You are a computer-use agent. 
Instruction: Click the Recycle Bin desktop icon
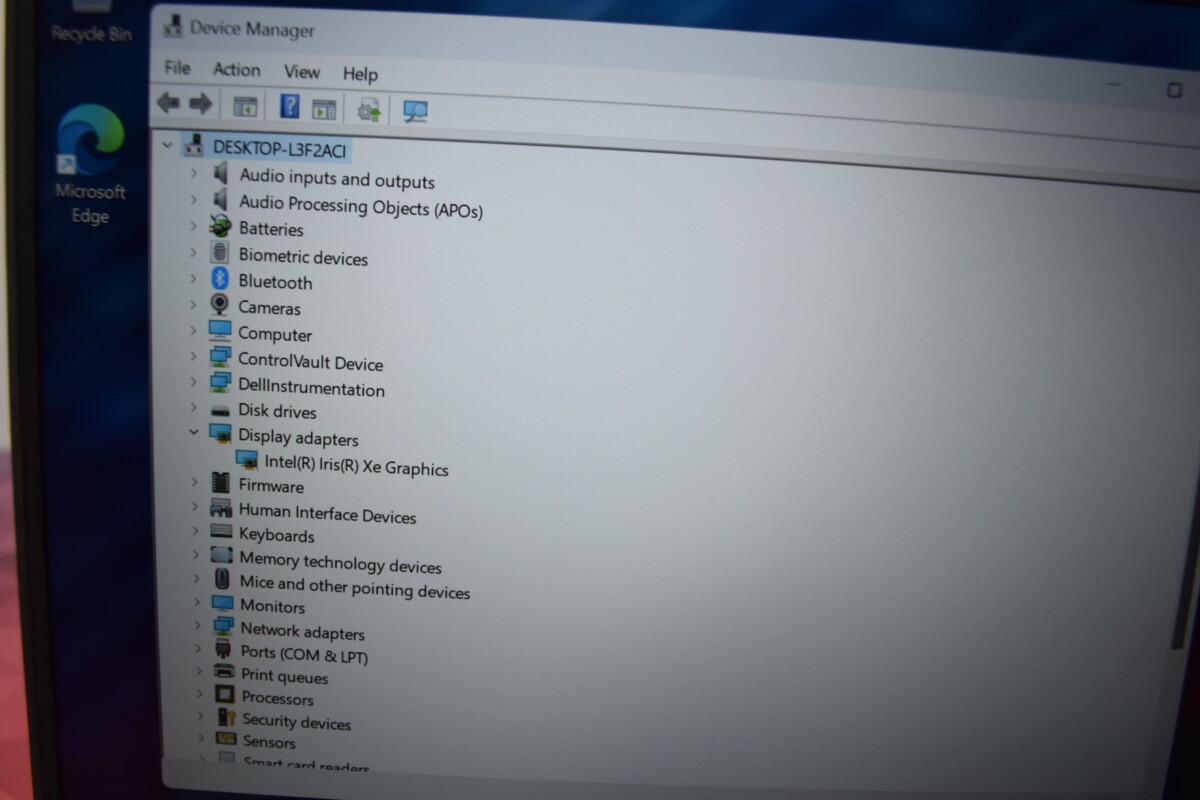pos(91,24)
